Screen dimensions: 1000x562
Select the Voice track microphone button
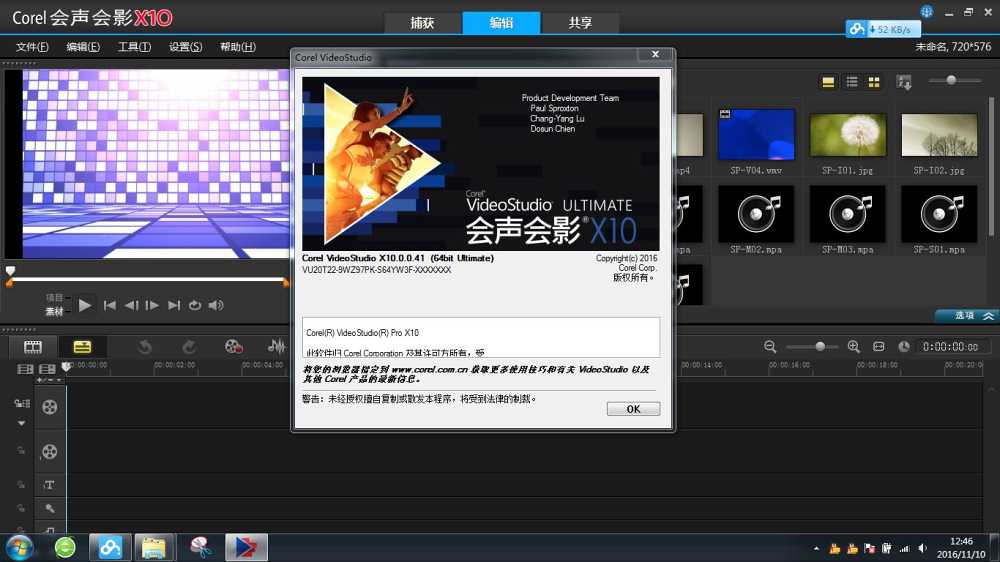click(x=49, y=508)
